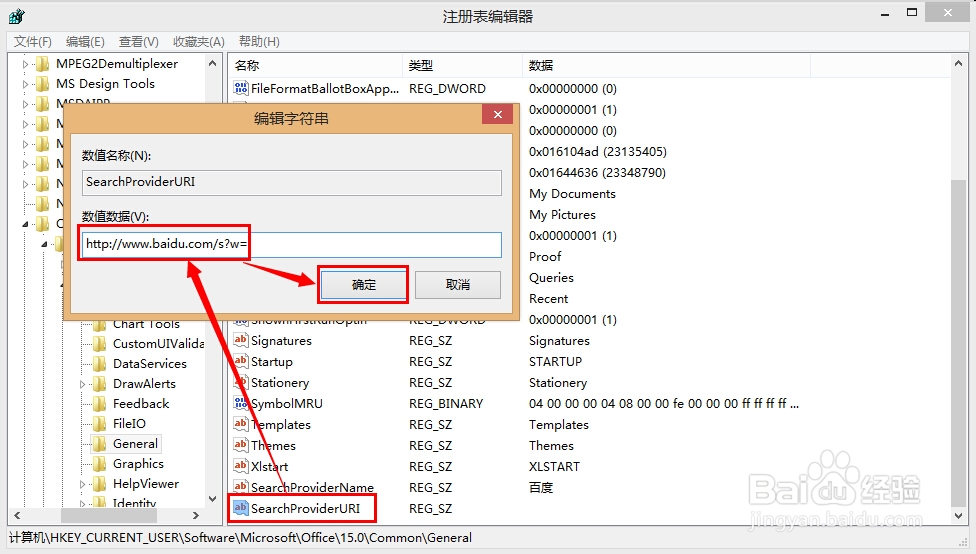Select the Graphics folder icon
Image resolution: width=976 pixels, height=554 pixels.
(100, 464)
